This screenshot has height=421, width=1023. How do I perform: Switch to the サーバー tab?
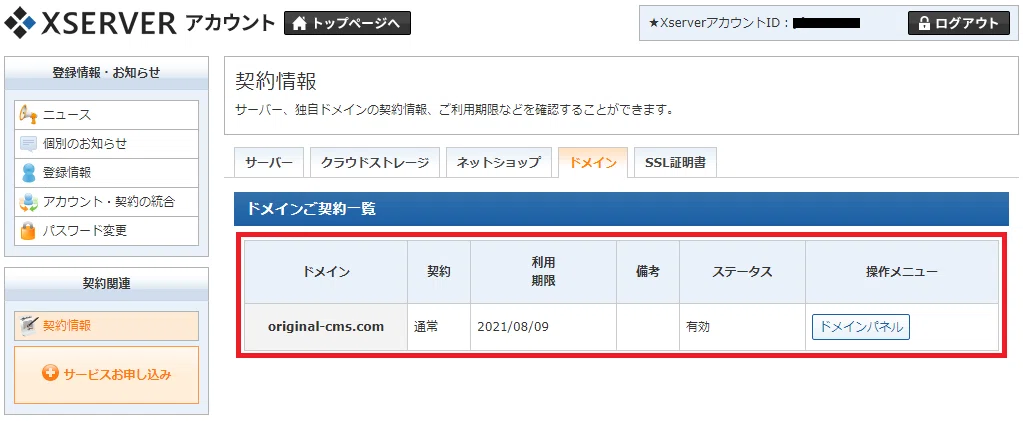tap(269, 163)
